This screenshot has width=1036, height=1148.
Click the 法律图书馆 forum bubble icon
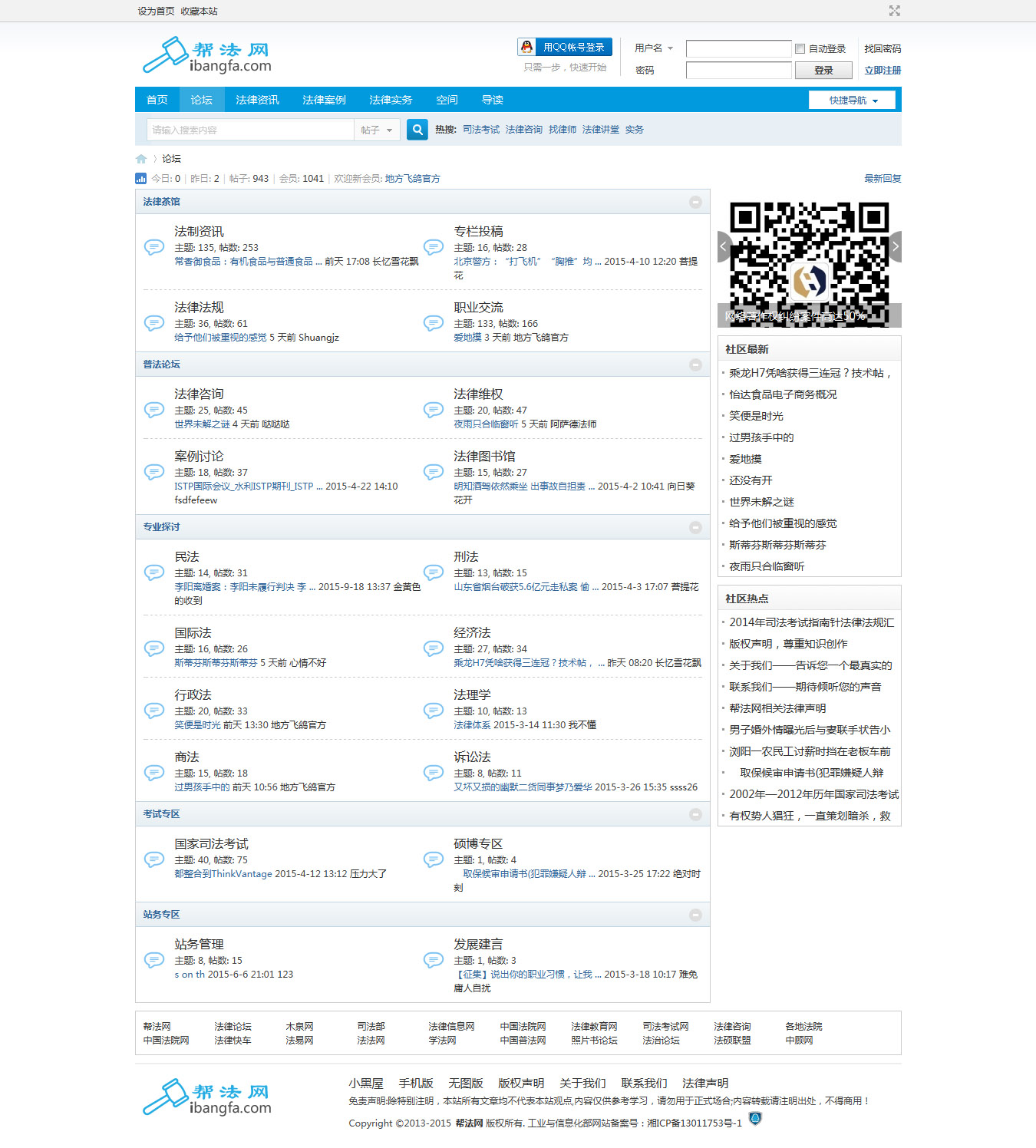click(x=434, y=472)
